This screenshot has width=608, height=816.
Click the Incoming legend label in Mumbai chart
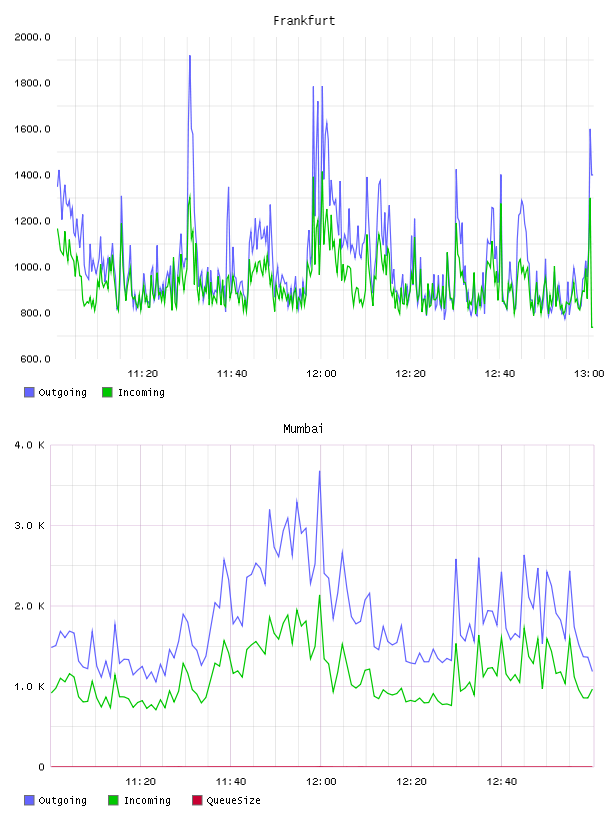pos(147,801)
